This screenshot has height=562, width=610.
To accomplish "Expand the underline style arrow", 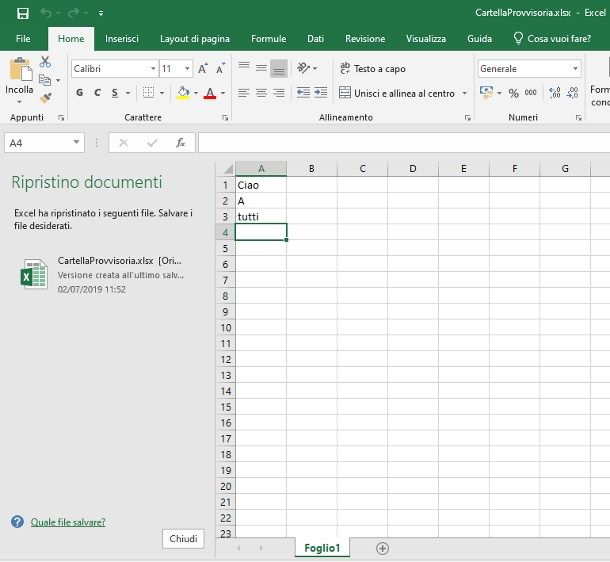I will pyautogui.click(x=128, y=93).
